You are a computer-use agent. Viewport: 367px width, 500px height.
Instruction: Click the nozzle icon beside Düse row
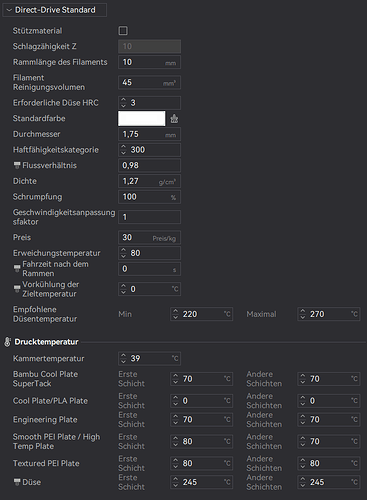(17, 482)
